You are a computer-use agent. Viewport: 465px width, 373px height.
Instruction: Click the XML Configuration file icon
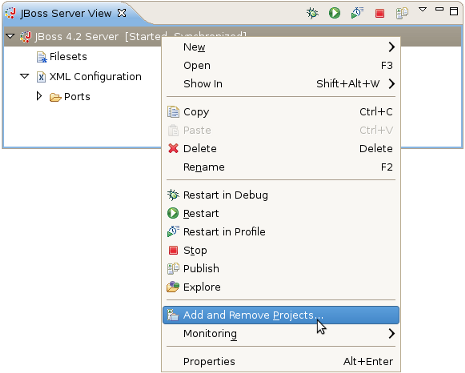[41, 77]
